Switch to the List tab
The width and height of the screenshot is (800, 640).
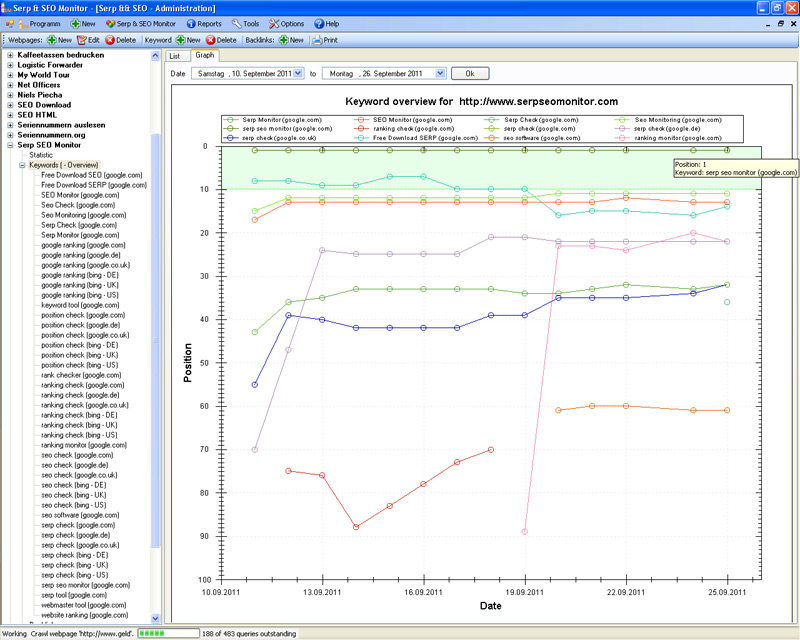click(175, 56)
